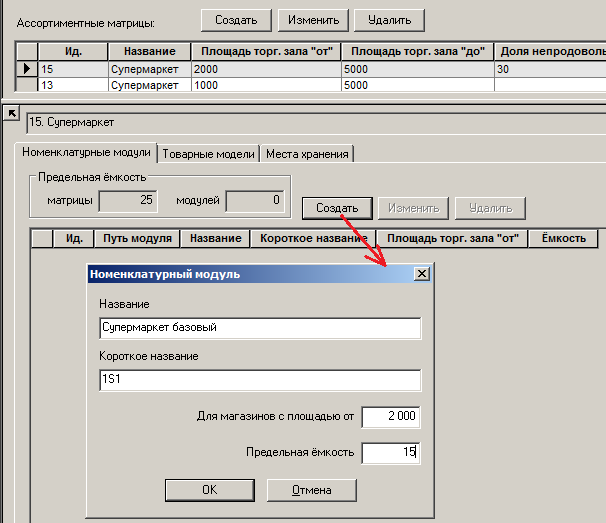Click Площадь торг. зала "до" column header
The width and height of the screenshot is (606, 523).
(417, 51)
